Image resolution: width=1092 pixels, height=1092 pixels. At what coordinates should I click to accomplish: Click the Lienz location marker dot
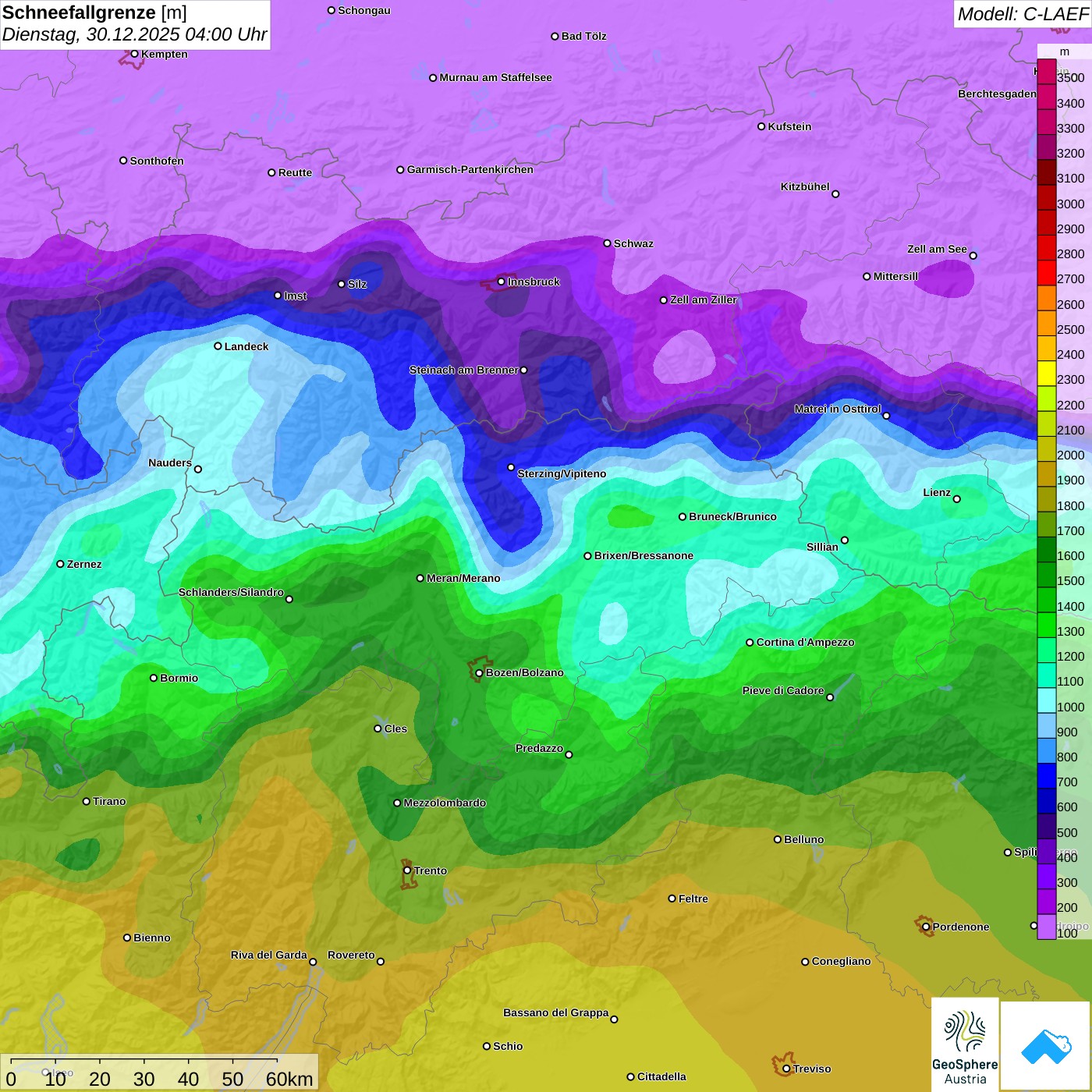pyautogui.click(x=957, y=499)
